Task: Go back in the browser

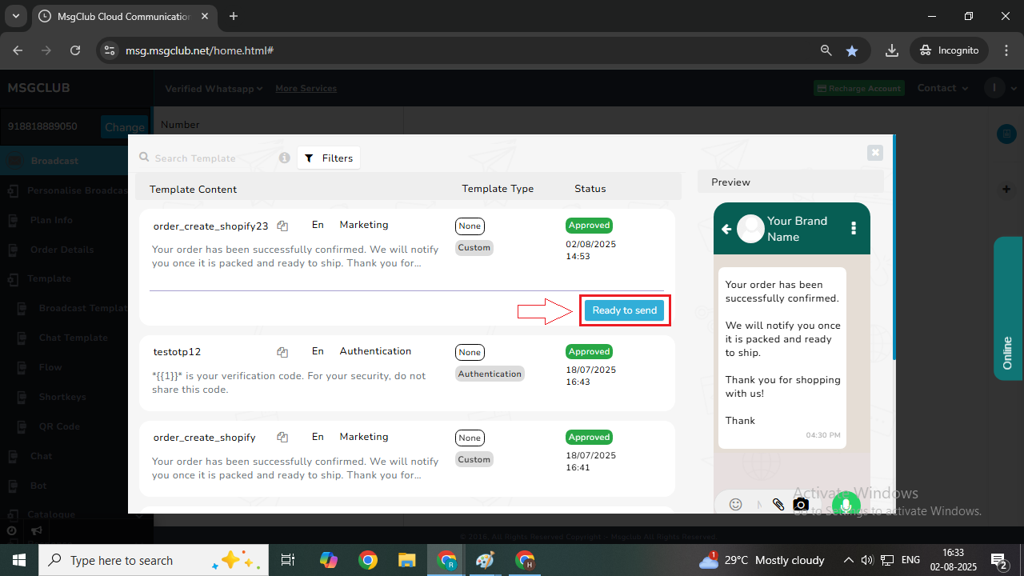Action: (18, 50)
